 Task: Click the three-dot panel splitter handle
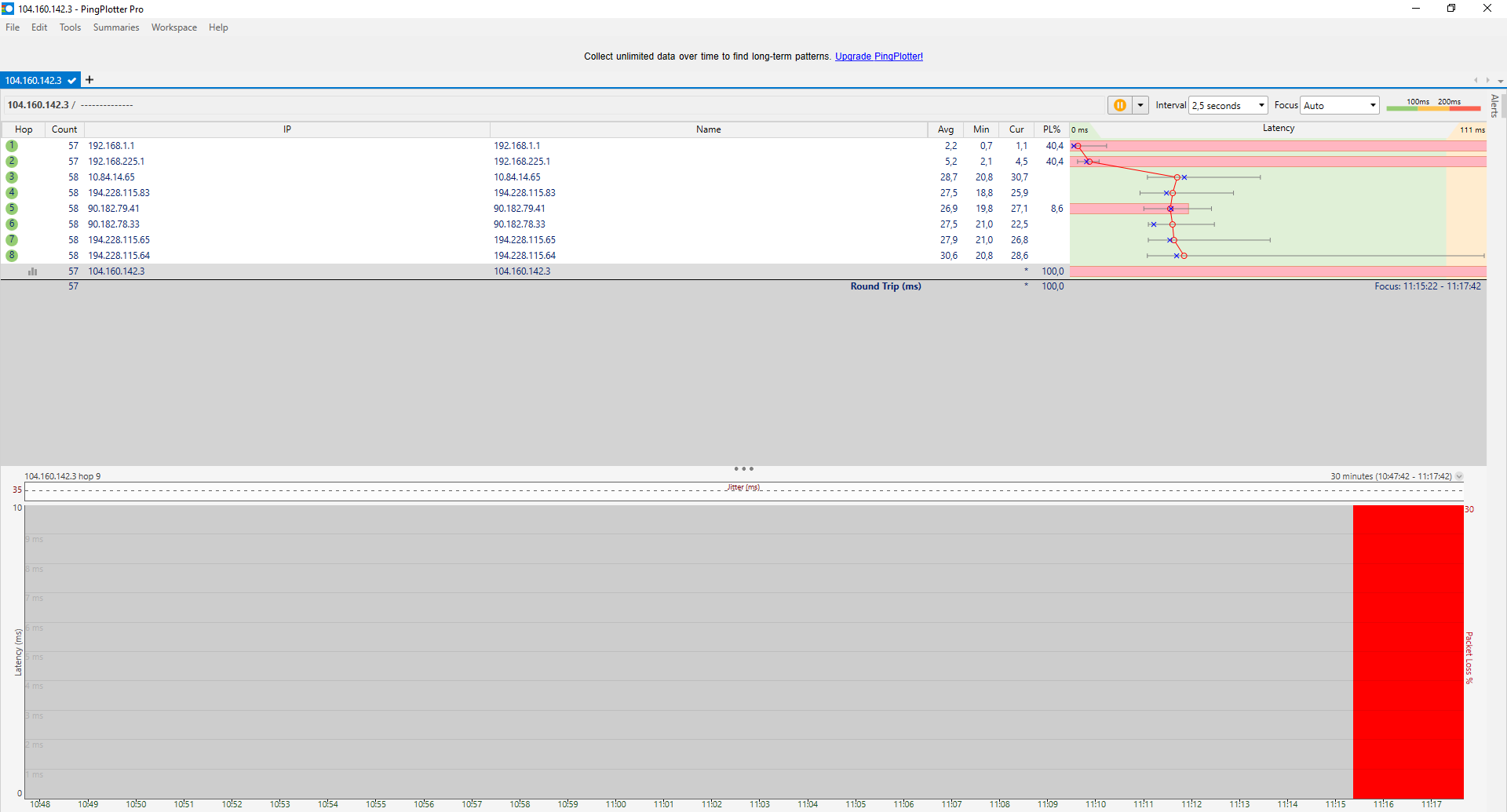[743, 469]
